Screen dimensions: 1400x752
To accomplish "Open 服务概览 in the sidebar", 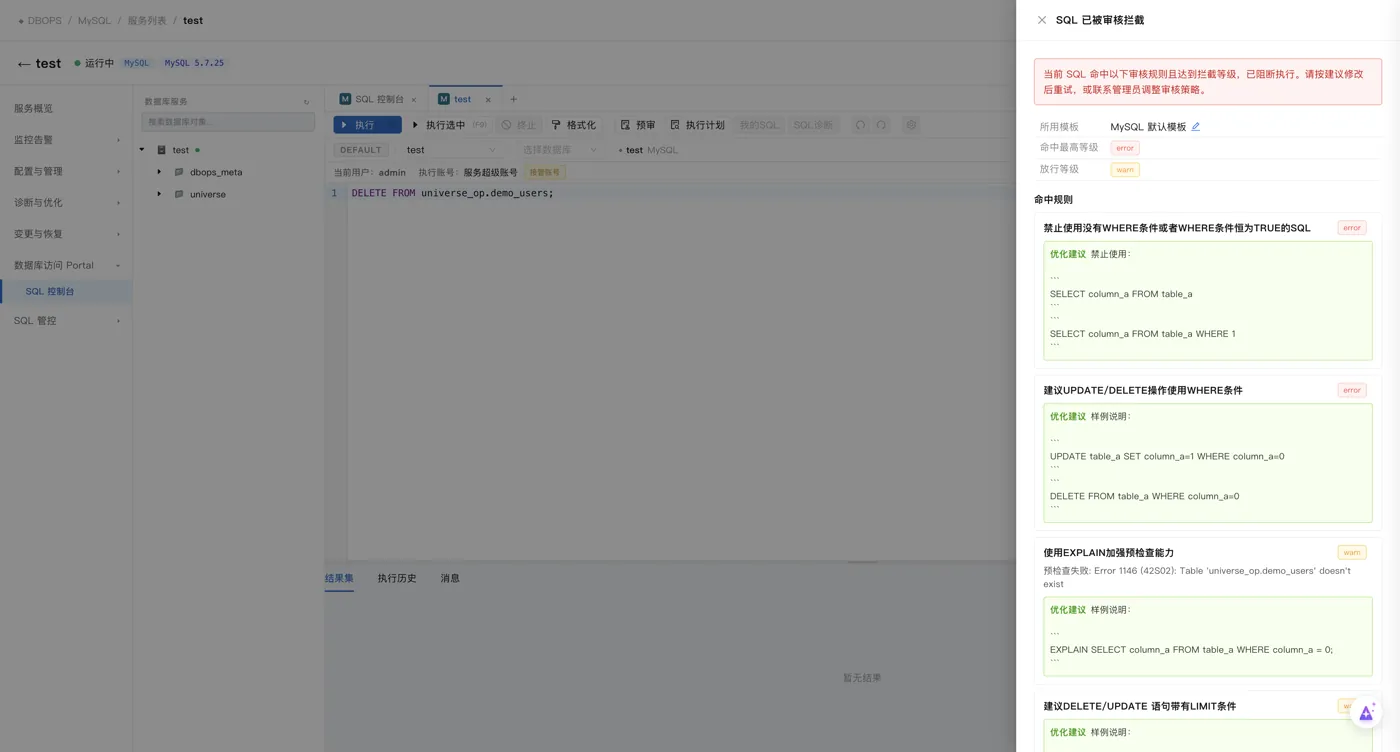I will 66,108.
